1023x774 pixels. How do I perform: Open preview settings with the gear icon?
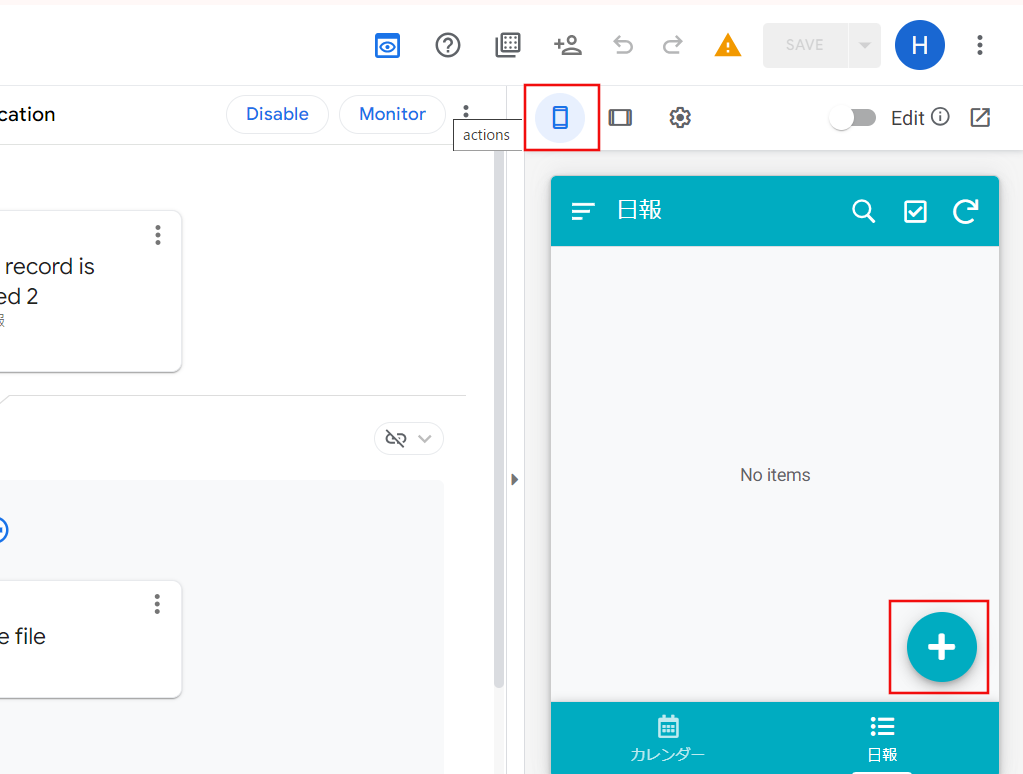(680, 117)
